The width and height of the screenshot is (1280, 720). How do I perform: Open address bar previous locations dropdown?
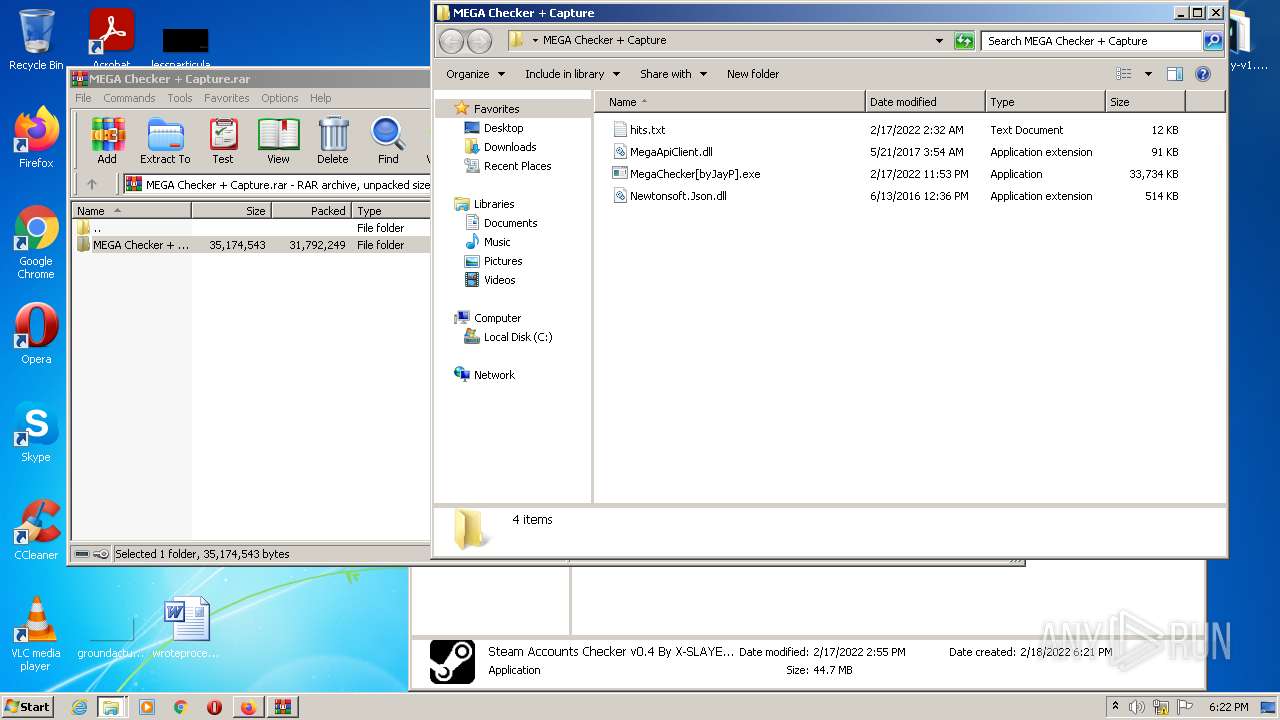click(x=939, y=41)
